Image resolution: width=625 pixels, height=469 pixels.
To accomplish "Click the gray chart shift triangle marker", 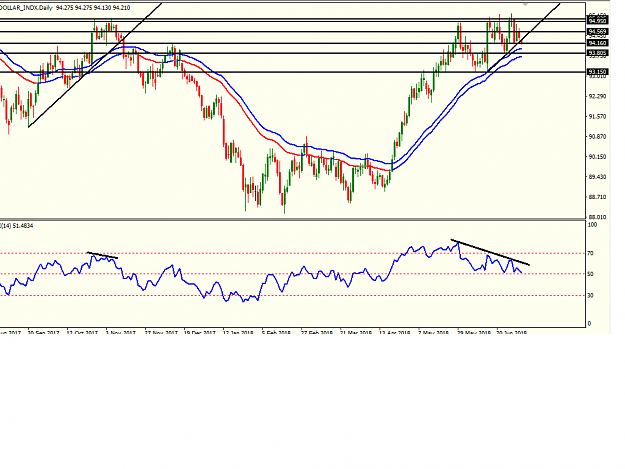I will [x=525, y=4].
